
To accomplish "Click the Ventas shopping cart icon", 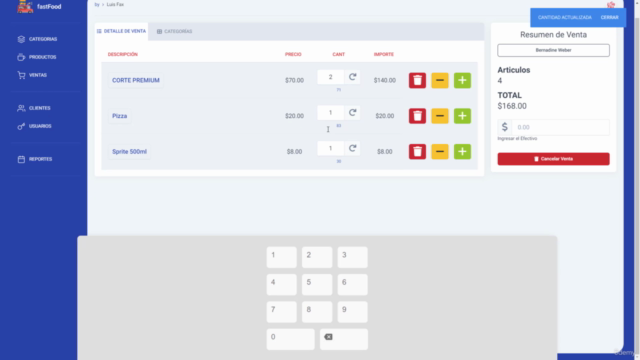I will point(21,75).
